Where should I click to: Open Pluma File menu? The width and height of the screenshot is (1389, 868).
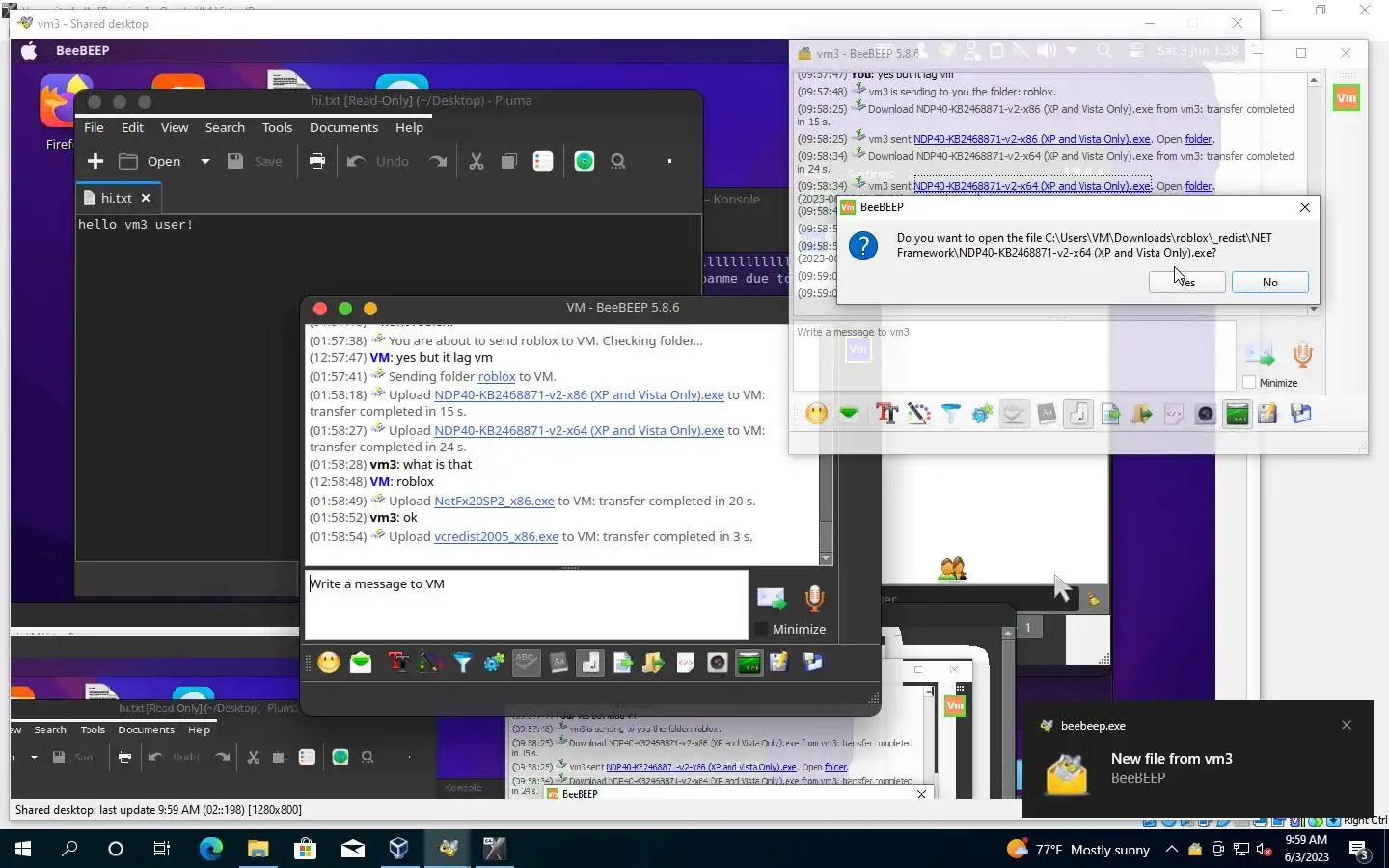coord(94,127)
